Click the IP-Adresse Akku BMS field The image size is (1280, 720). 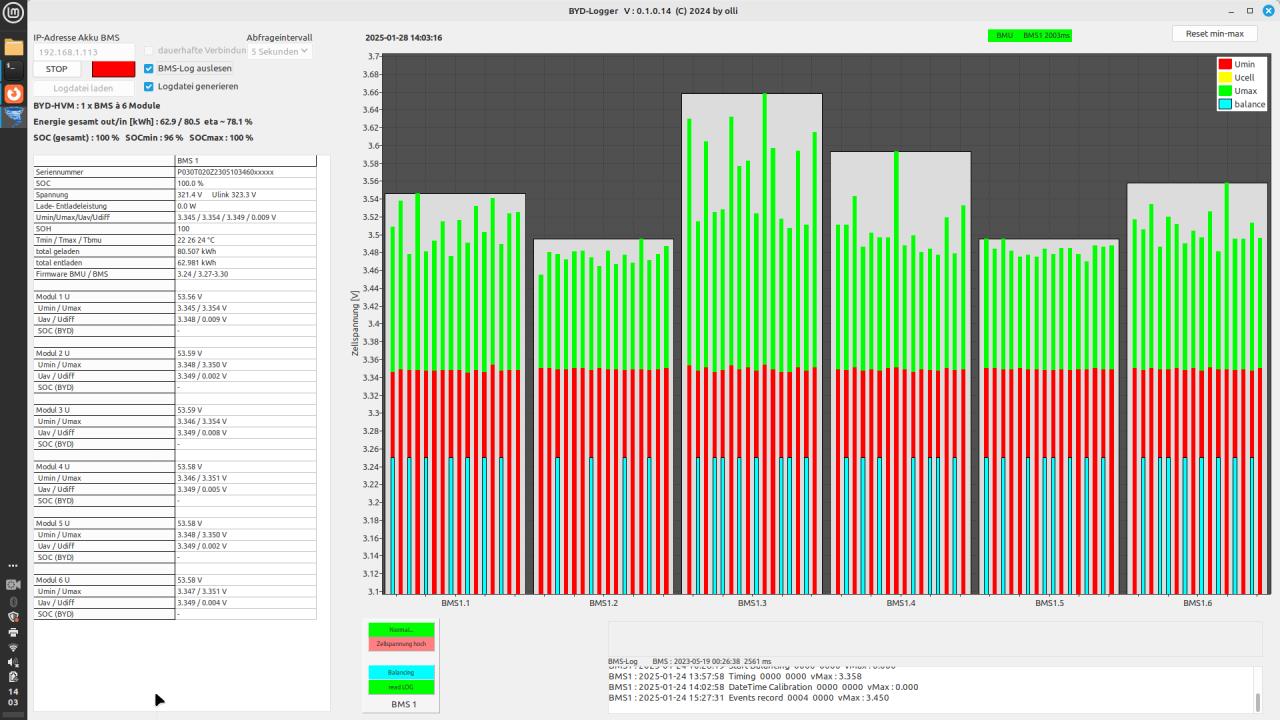pyautogui.click(x=83, y=51)
